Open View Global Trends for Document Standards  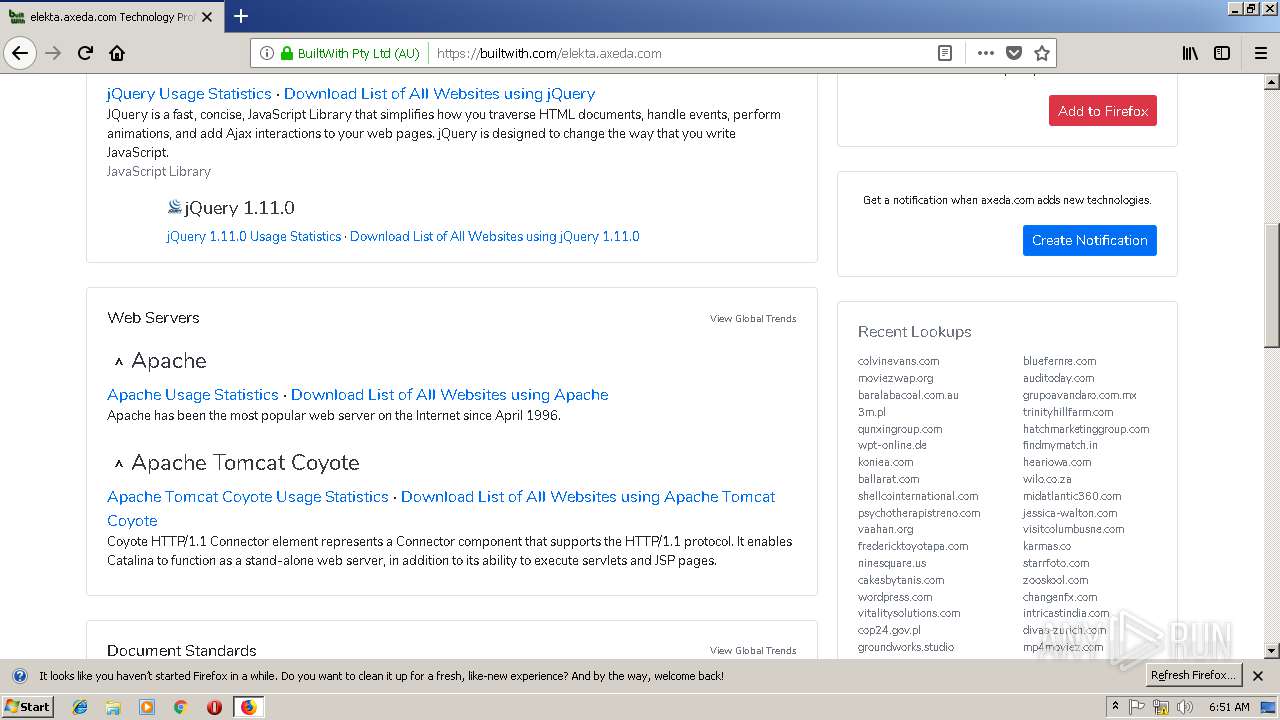(x=753, y=651)
